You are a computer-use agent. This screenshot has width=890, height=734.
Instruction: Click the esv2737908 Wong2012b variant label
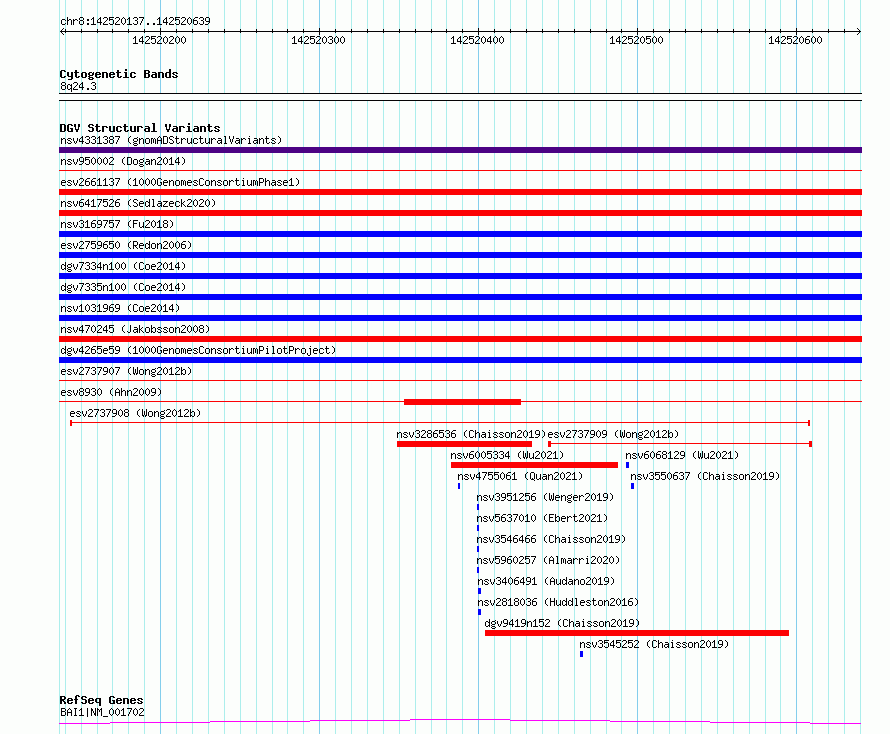pyautogui.click(x=134, y=413)
